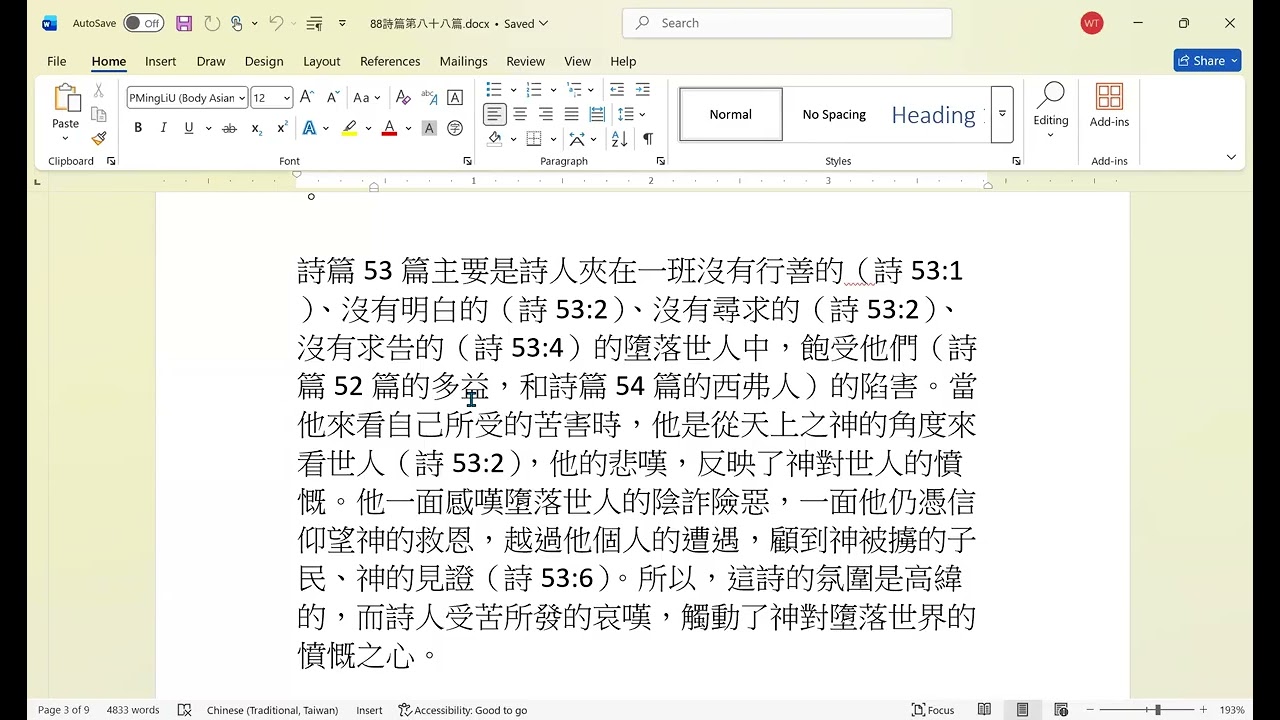This screenshot has height=720, width=1280.
Task: Open the font name dropdown
Action: tap(242, 98)
